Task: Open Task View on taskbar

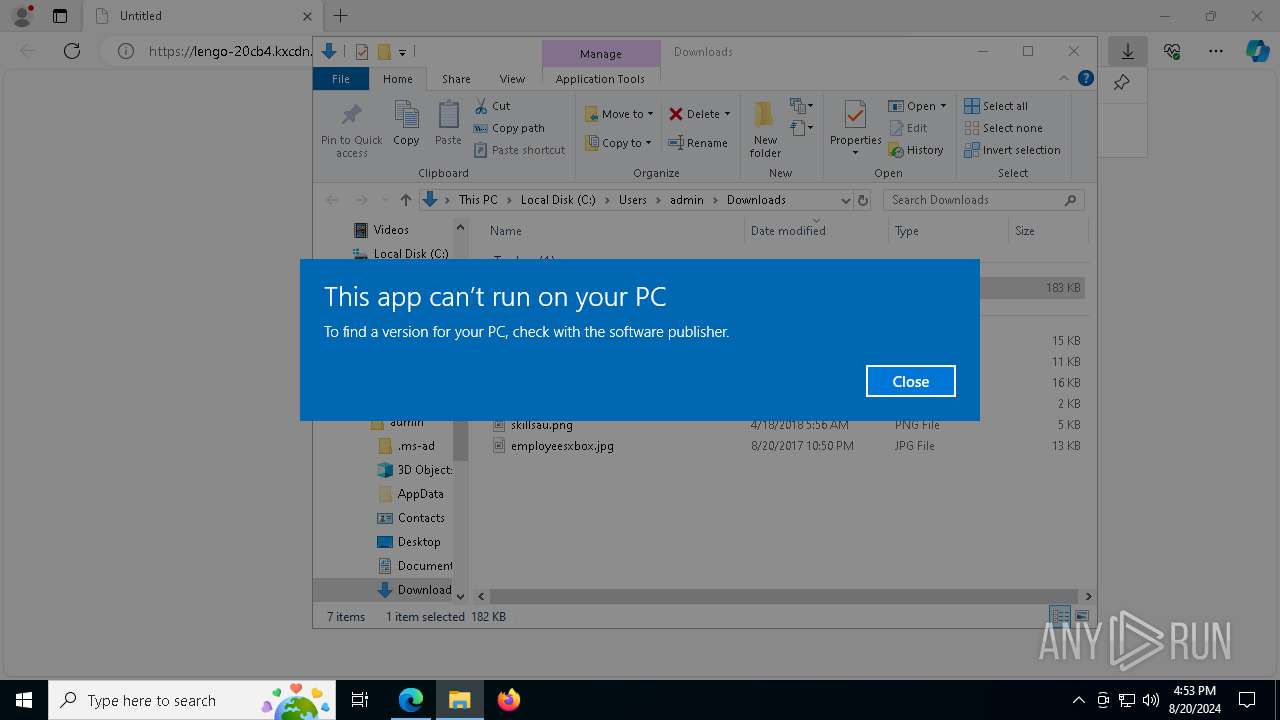Action: (x=360, y=700)
